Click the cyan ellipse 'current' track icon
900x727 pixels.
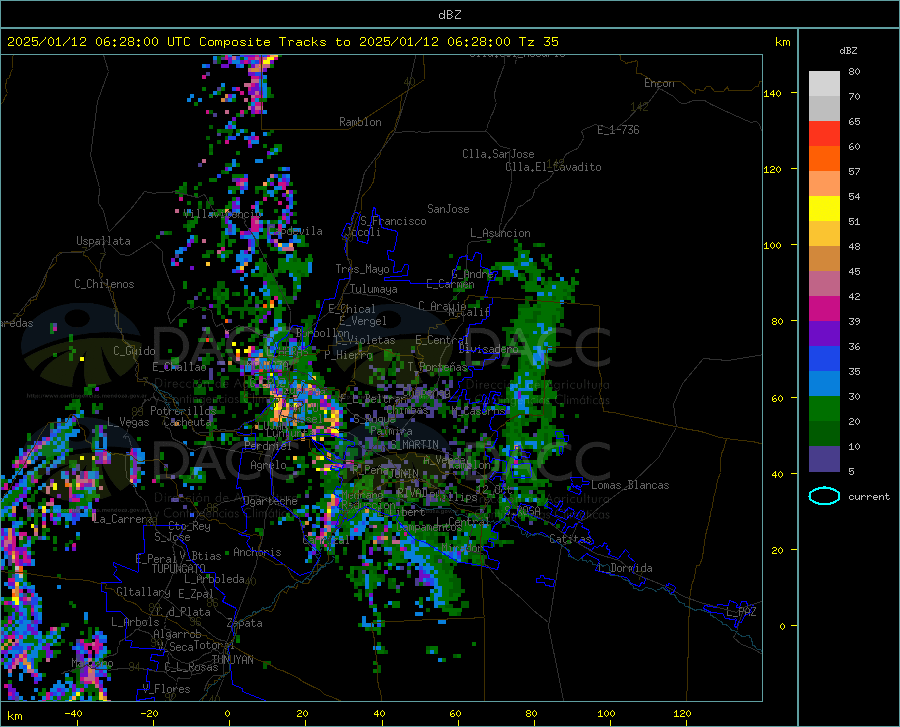[824, 496]
